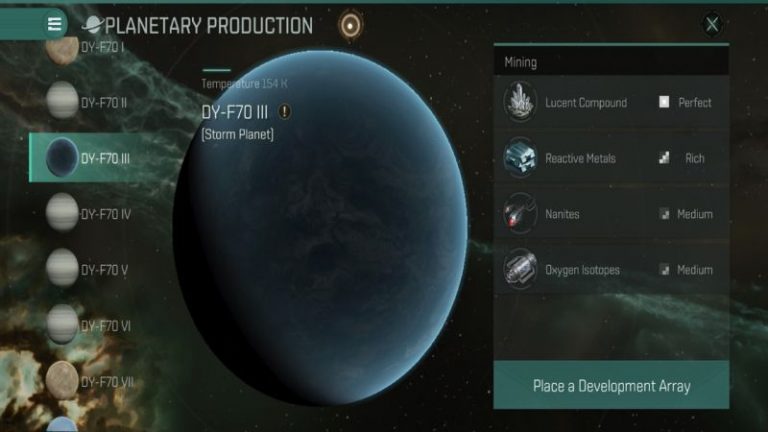Screen dimensions: 768x432
Task: Click the Saturn planet logo icon
Action: pos(92,24)
